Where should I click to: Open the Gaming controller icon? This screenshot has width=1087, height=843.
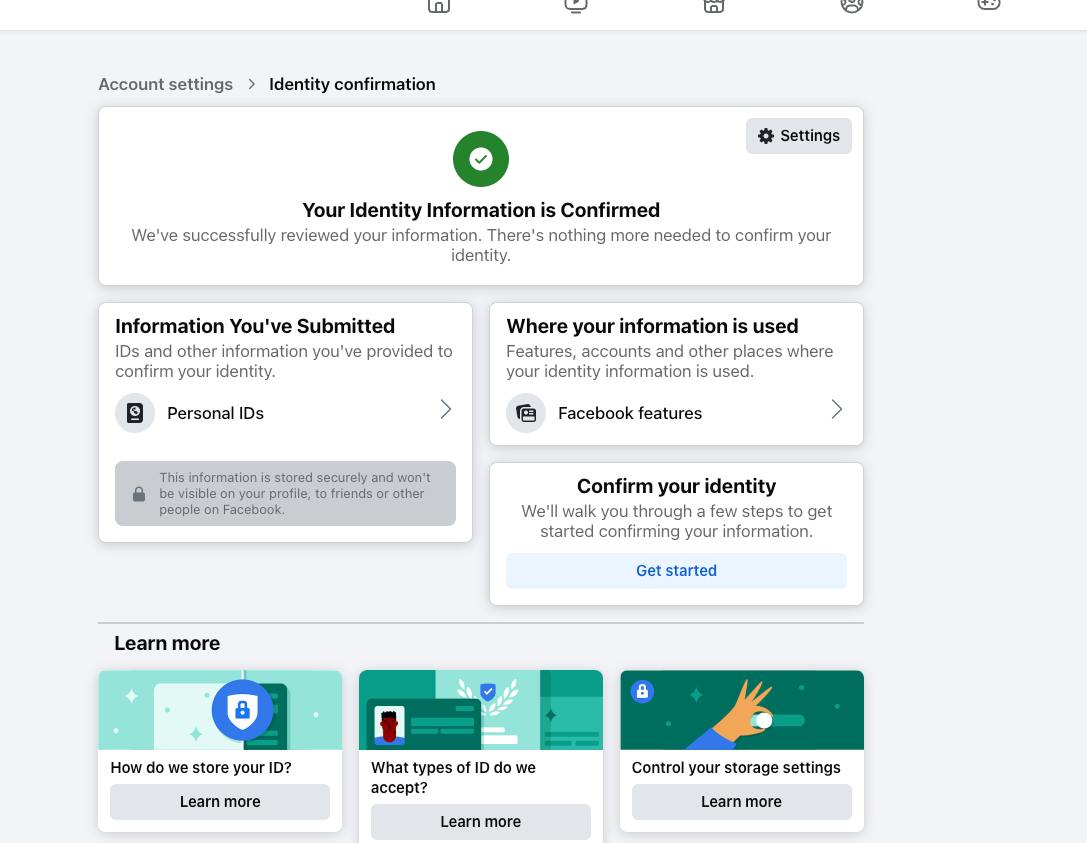(988, 5)
